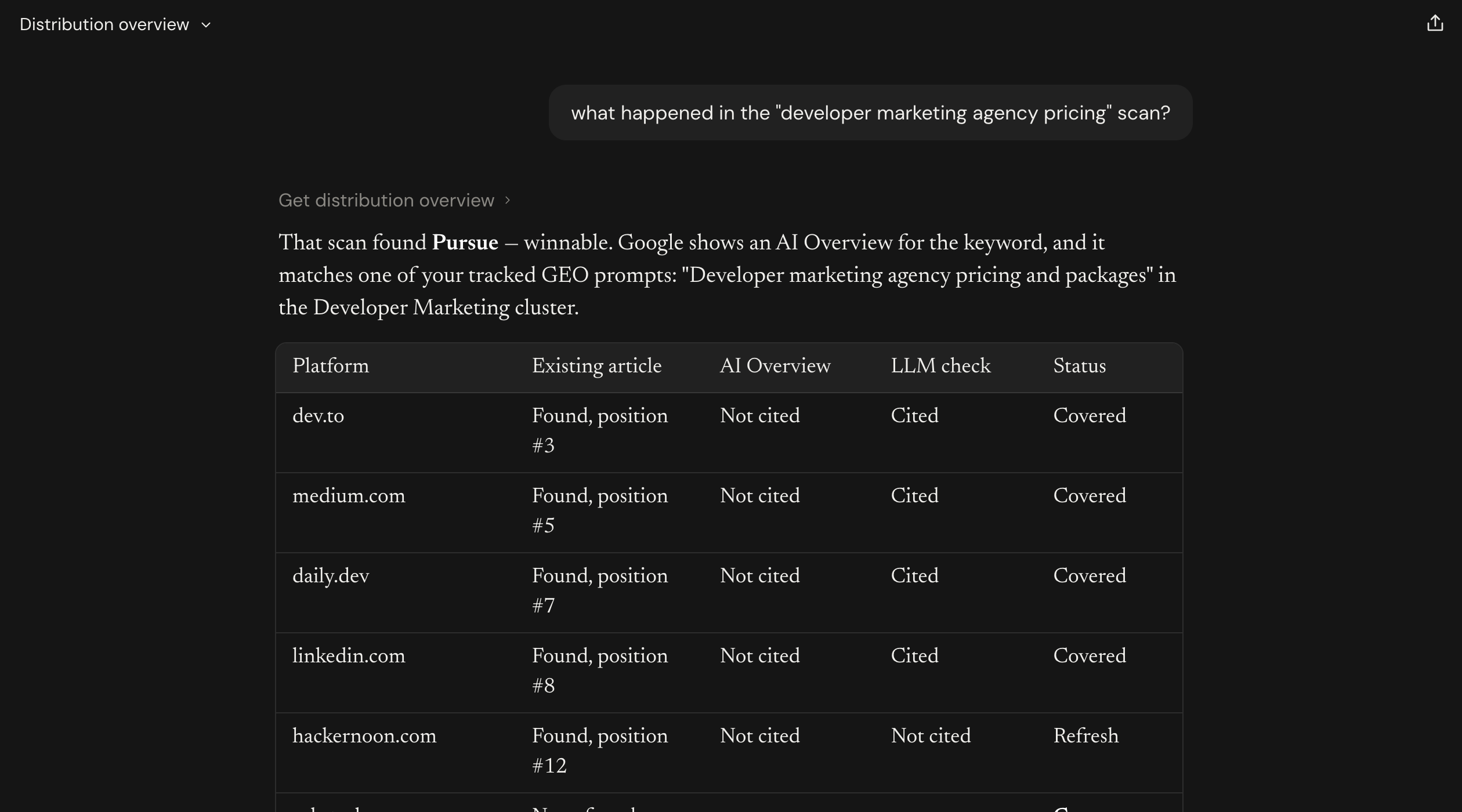1462x812 pixels.
Task: Click the medium.com platform cell
Action: [x=349, y=496]
